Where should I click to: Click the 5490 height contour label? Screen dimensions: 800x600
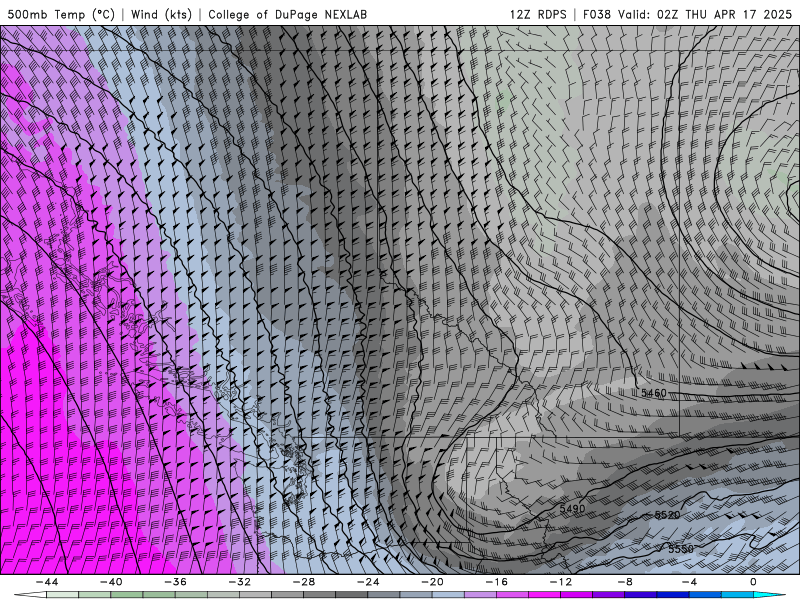[572, 509]
